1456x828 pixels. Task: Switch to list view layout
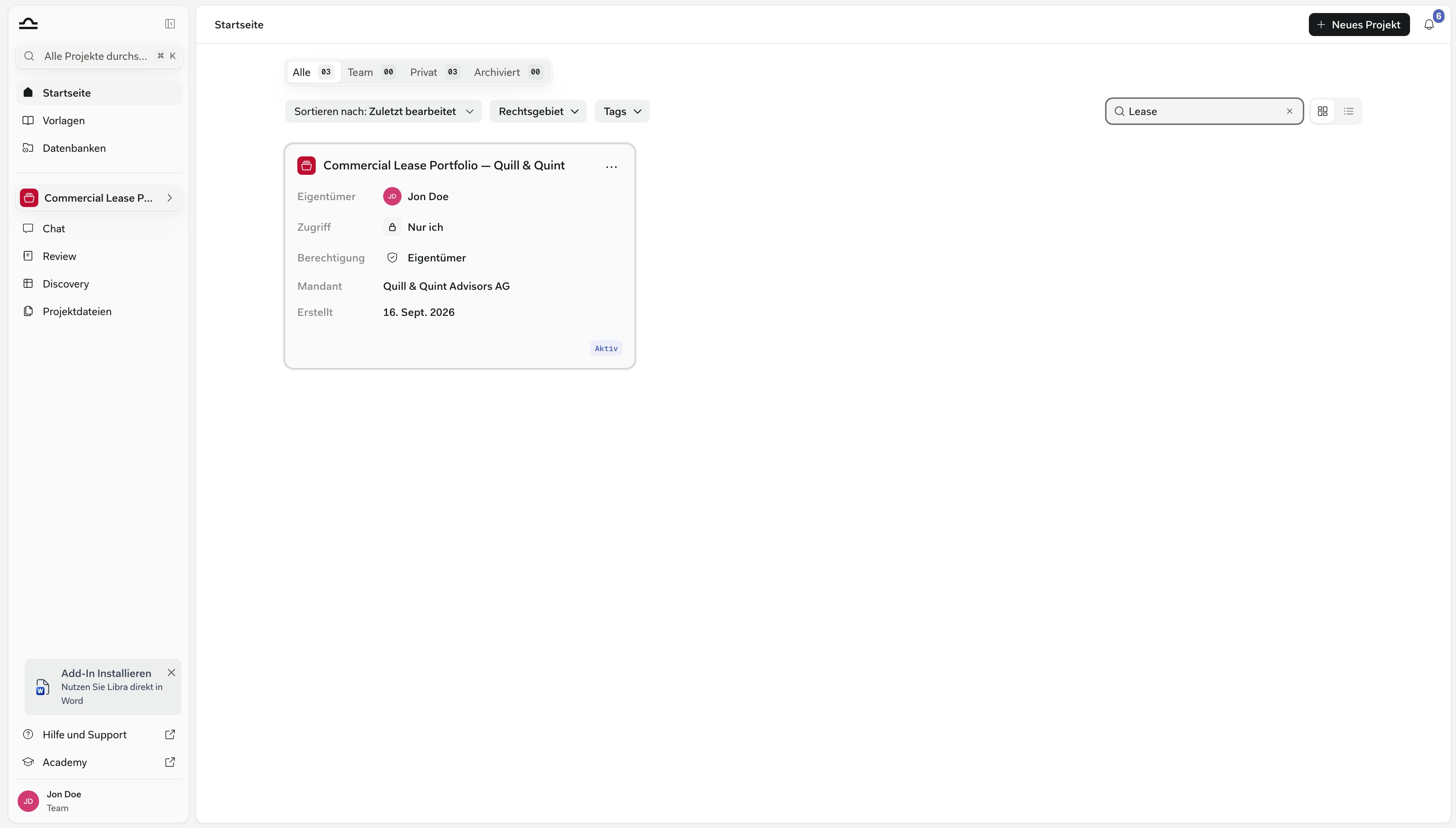[x=1349, y=112]
